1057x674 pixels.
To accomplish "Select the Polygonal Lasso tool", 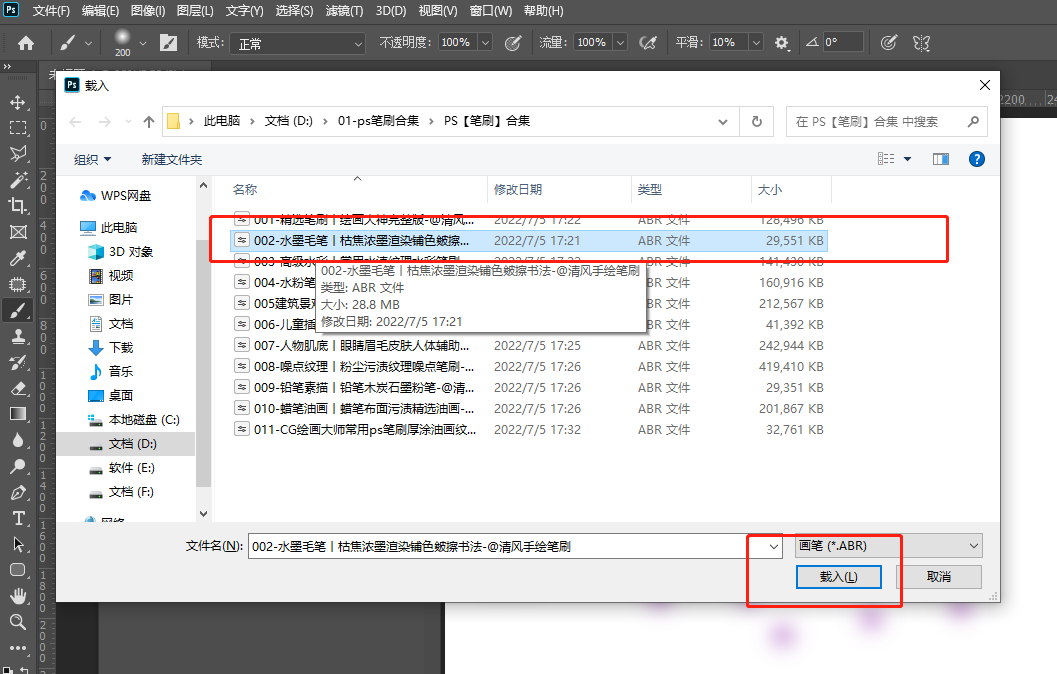I will pos(18,154).
